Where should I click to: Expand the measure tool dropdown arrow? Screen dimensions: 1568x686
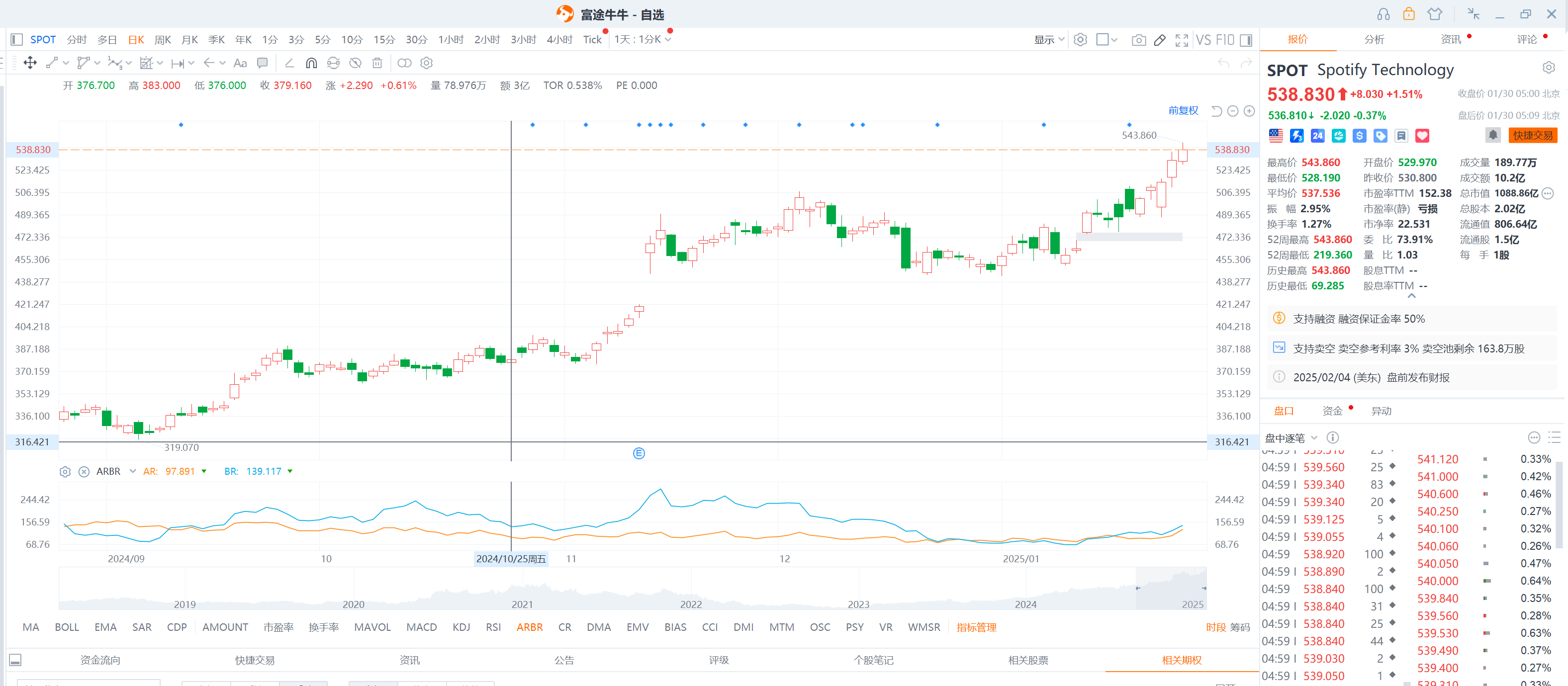coord(190,63)
